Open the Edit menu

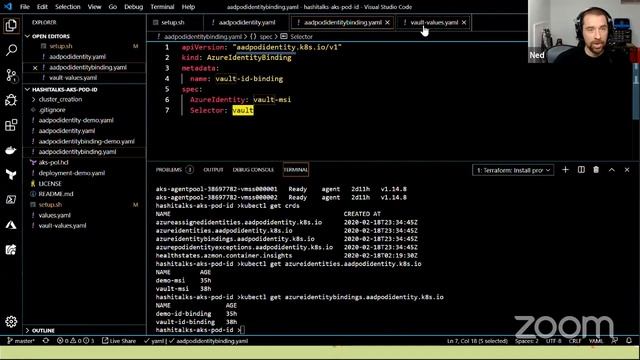[x=42, y=7]
